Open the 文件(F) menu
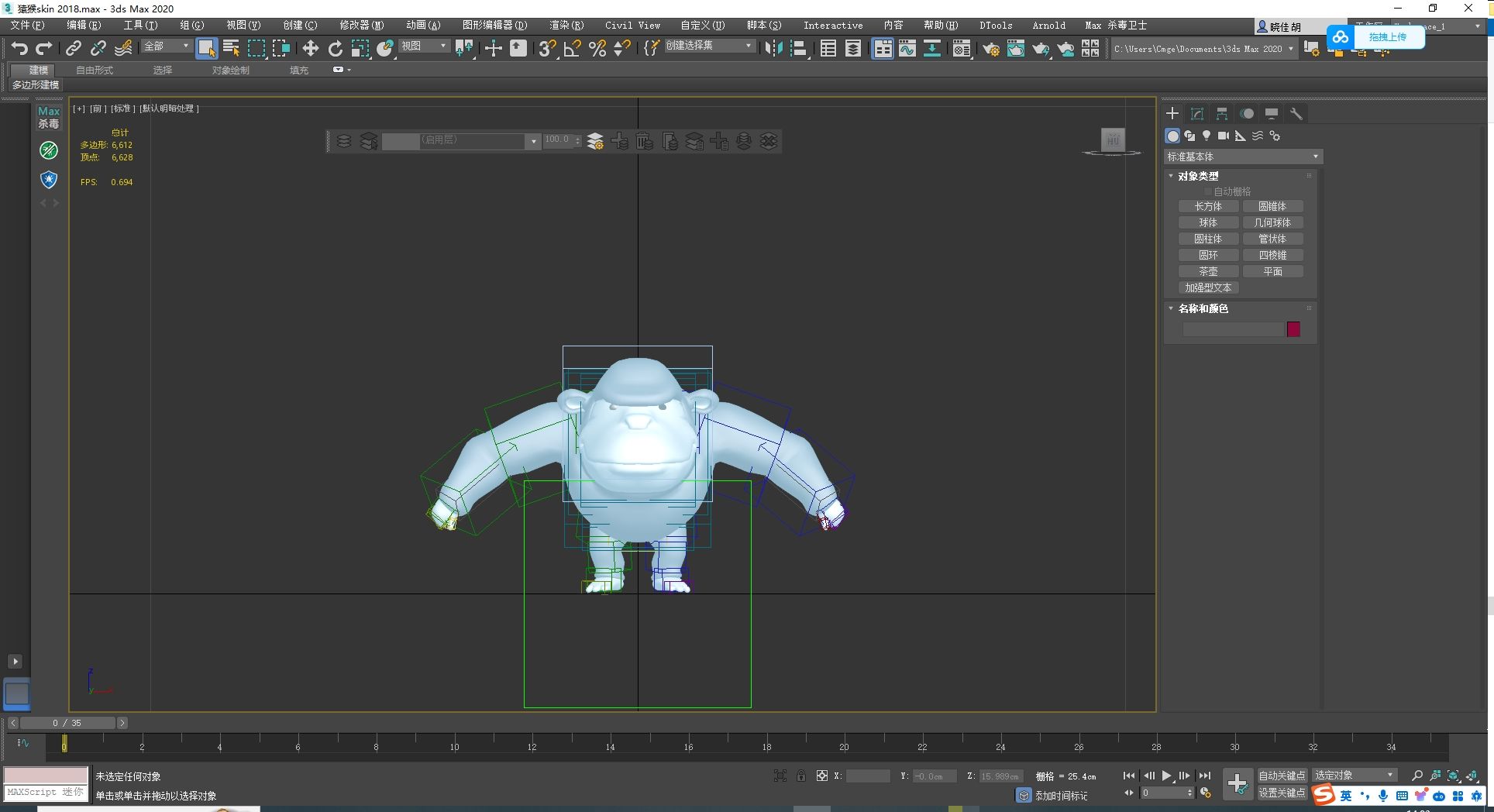 (27, 25)
